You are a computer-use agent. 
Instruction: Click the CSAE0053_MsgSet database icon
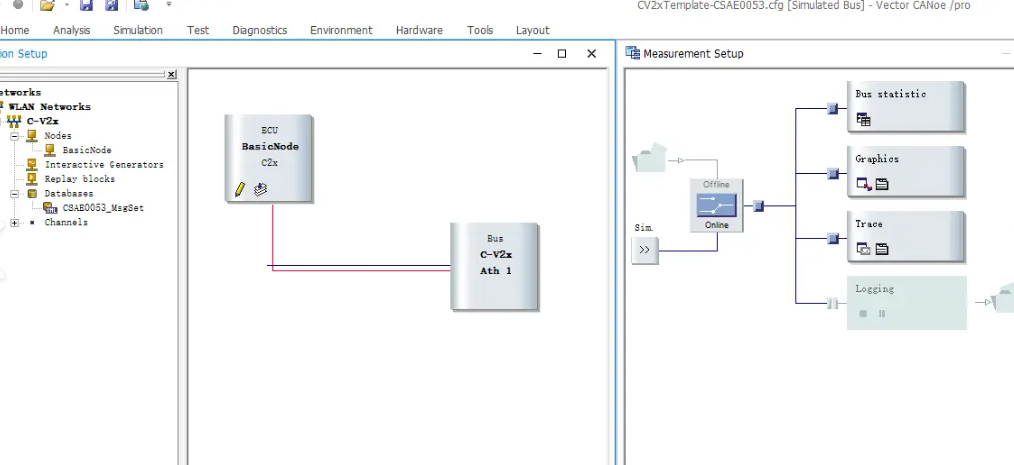pyautogui.click(x=50, y=208)
